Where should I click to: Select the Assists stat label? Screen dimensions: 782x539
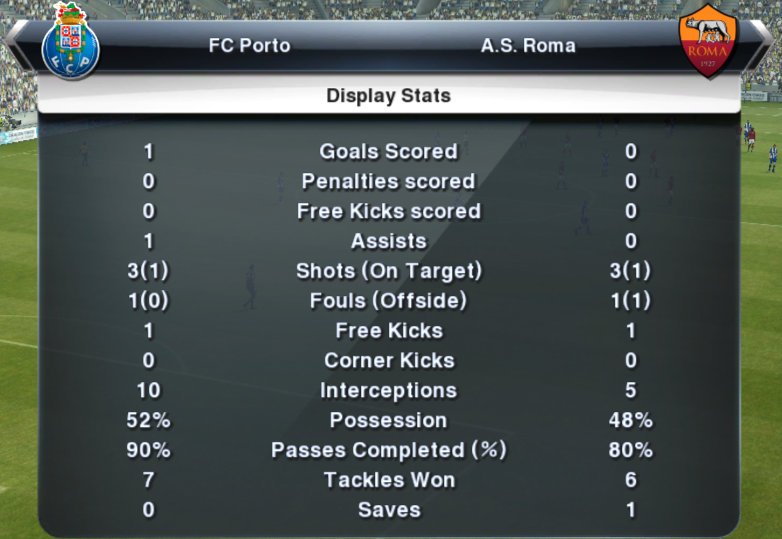pos(389,241)
